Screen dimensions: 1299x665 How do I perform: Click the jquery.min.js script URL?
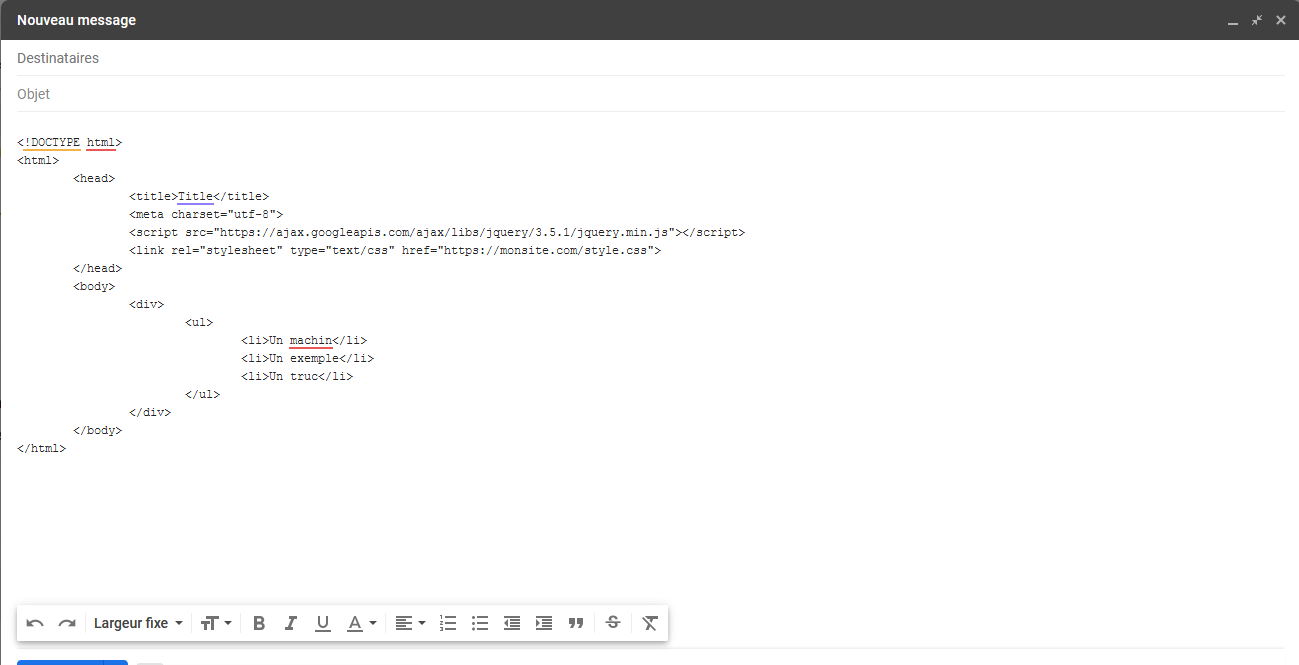pos(446,232)
